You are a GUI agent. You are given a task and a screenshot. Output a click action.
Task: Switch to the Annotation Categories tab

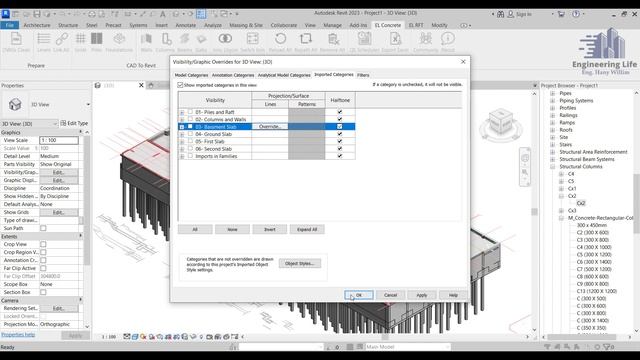233,75
